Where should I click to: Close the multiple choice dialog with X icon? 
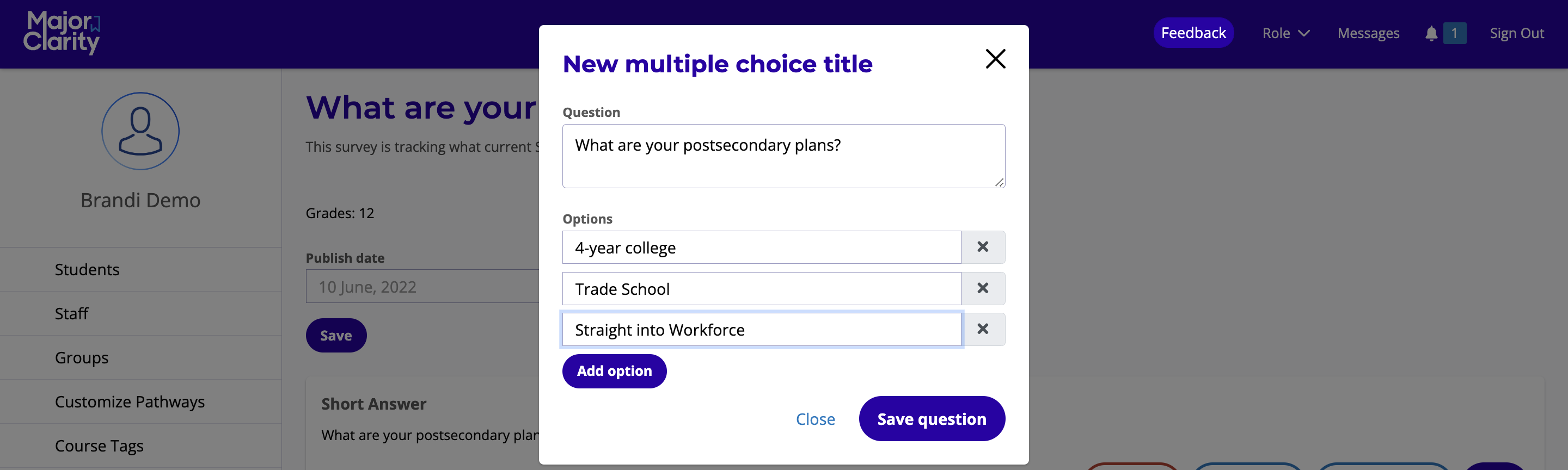click(995, 59)
